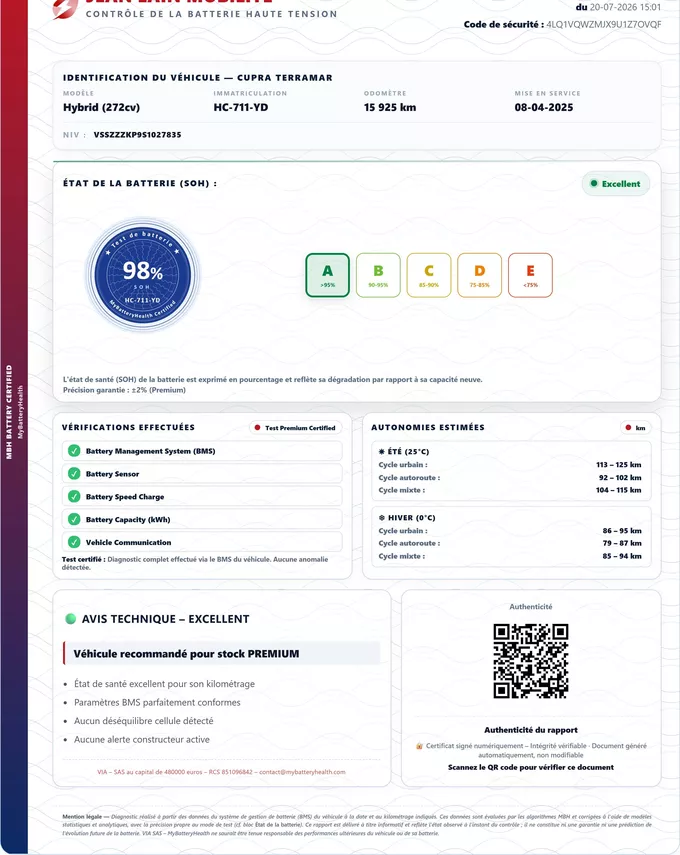Click the Vehicle Communication row label

[x=128, y=543]
